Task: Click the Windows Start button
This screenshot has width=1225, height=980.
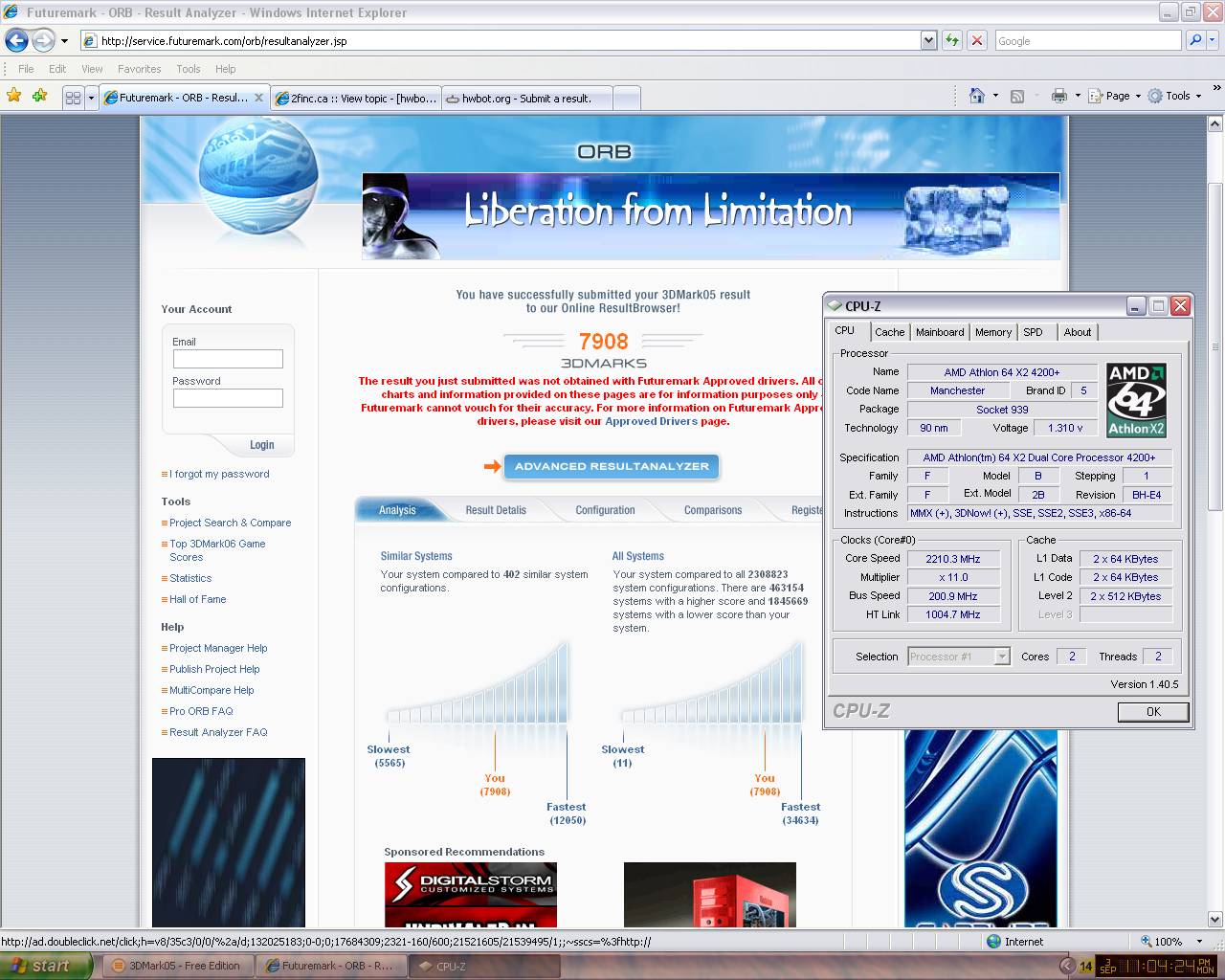Action: [x=45, y=966]
